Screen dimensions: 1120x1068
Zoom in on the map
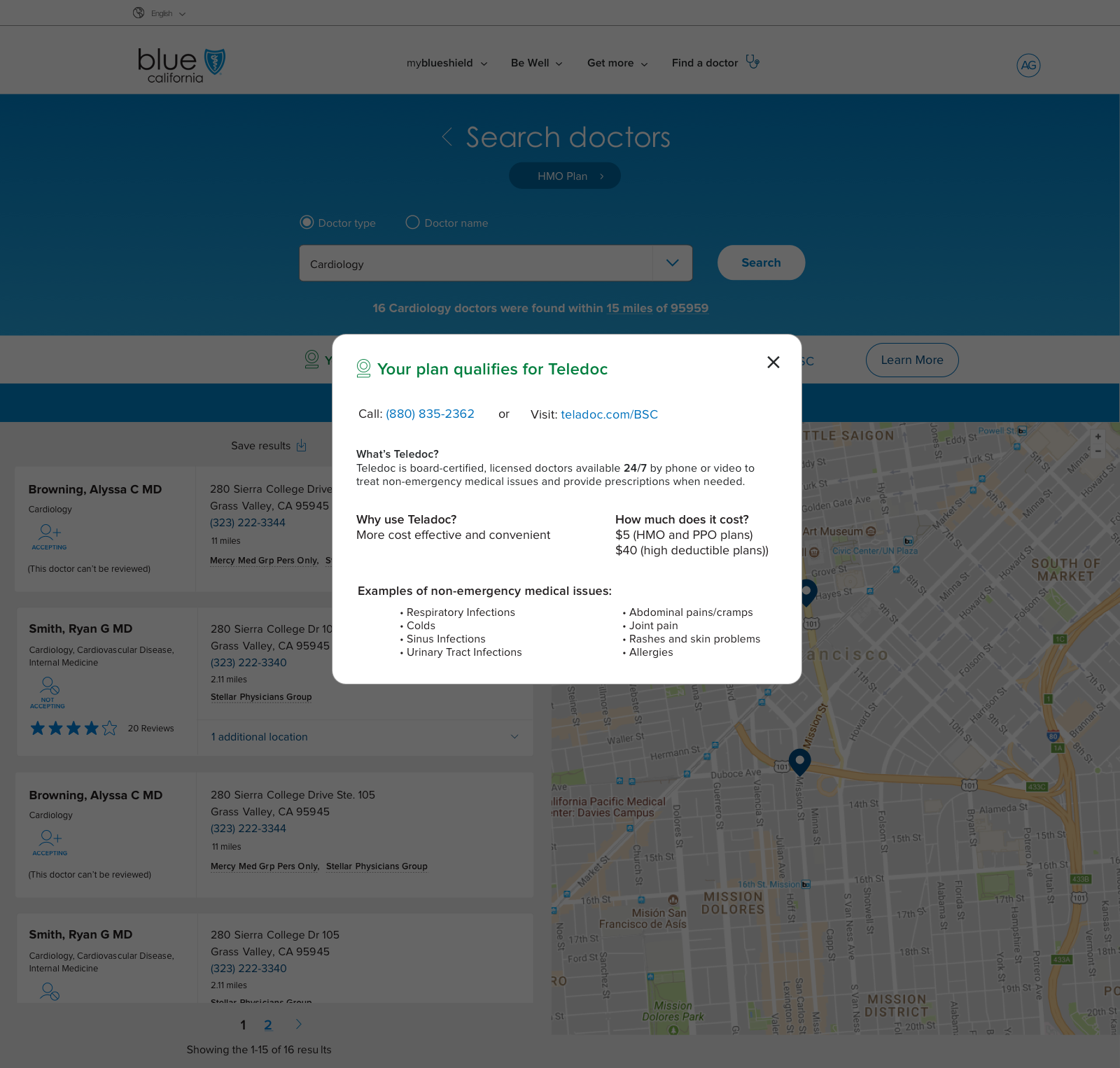[1098, 437]
